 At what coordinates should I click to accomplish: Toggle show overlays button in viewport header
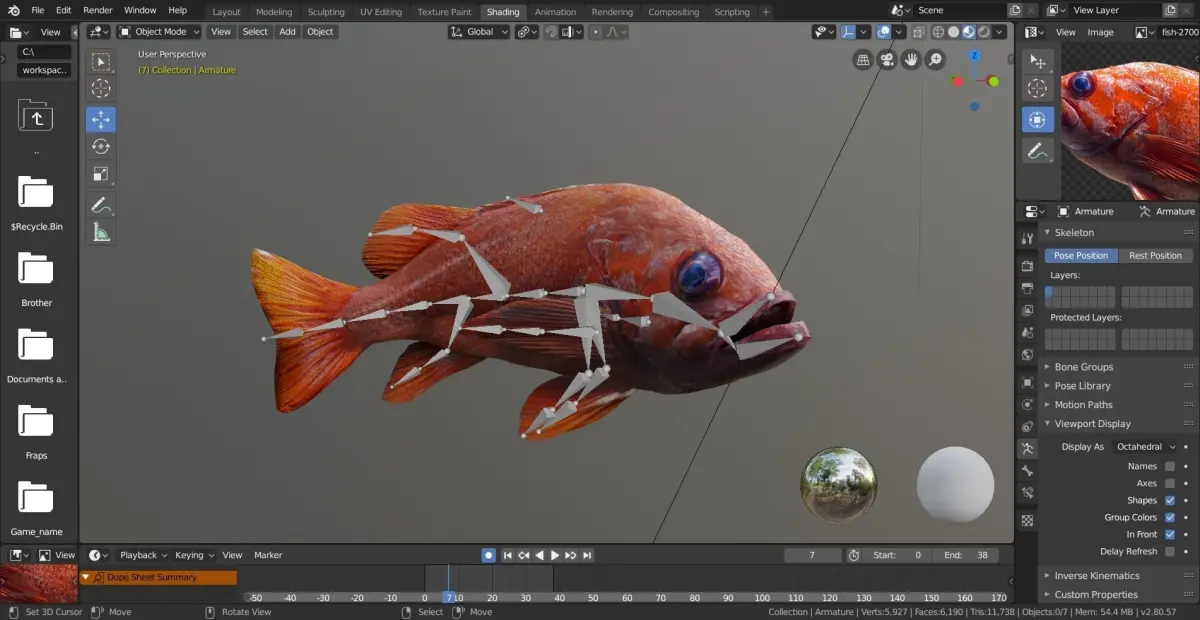[884, 32]
